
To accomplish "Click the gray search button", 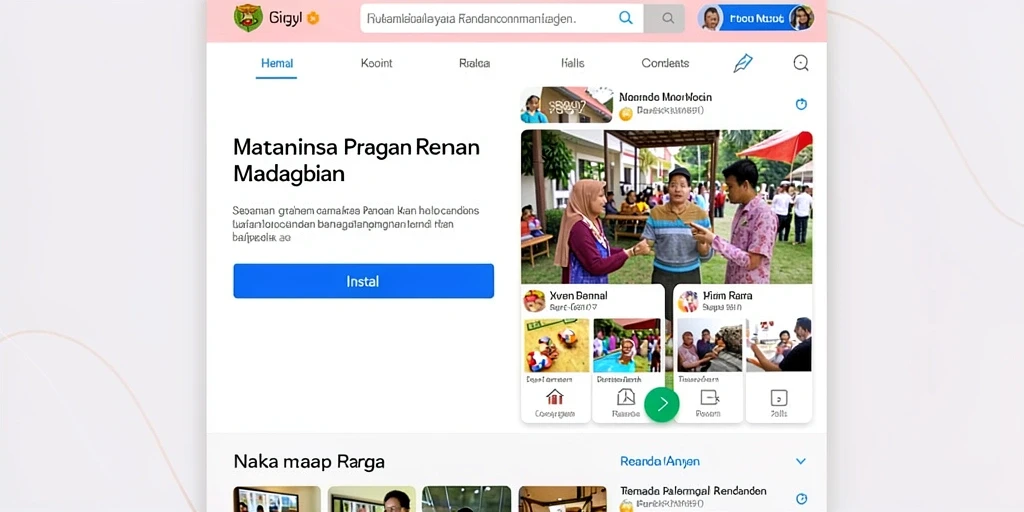I will 665,18.
